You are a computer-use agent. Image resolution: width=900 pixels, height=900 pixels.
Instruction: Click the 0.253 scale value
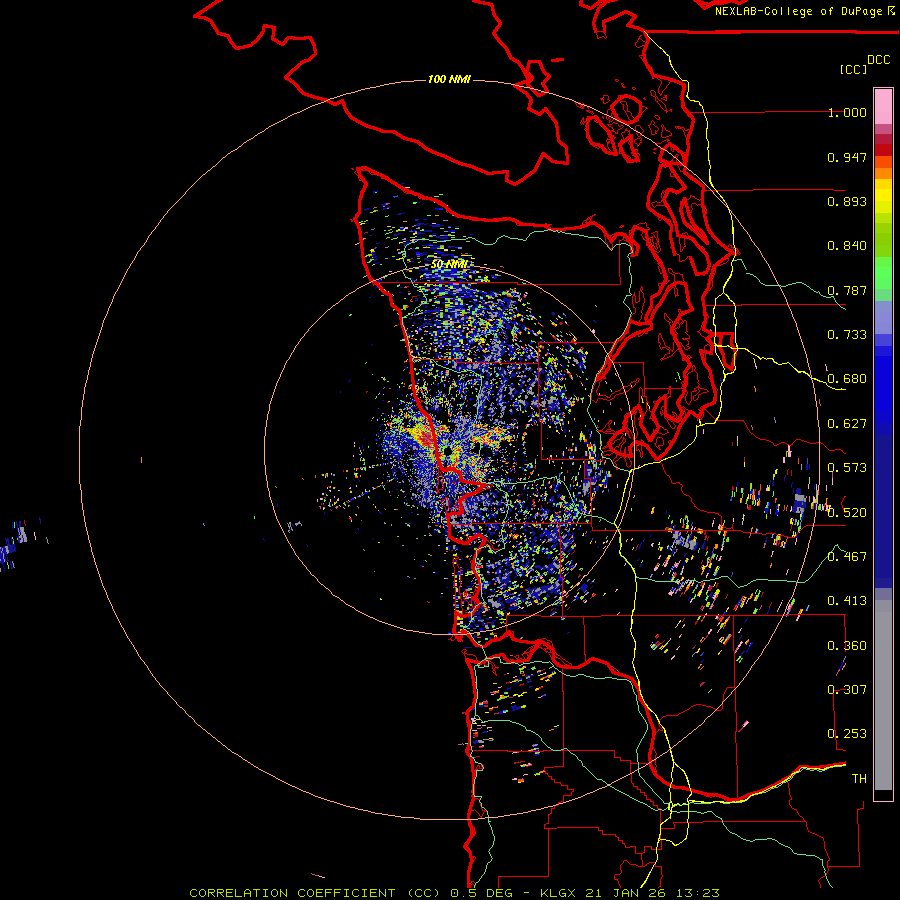coord(847,734)
